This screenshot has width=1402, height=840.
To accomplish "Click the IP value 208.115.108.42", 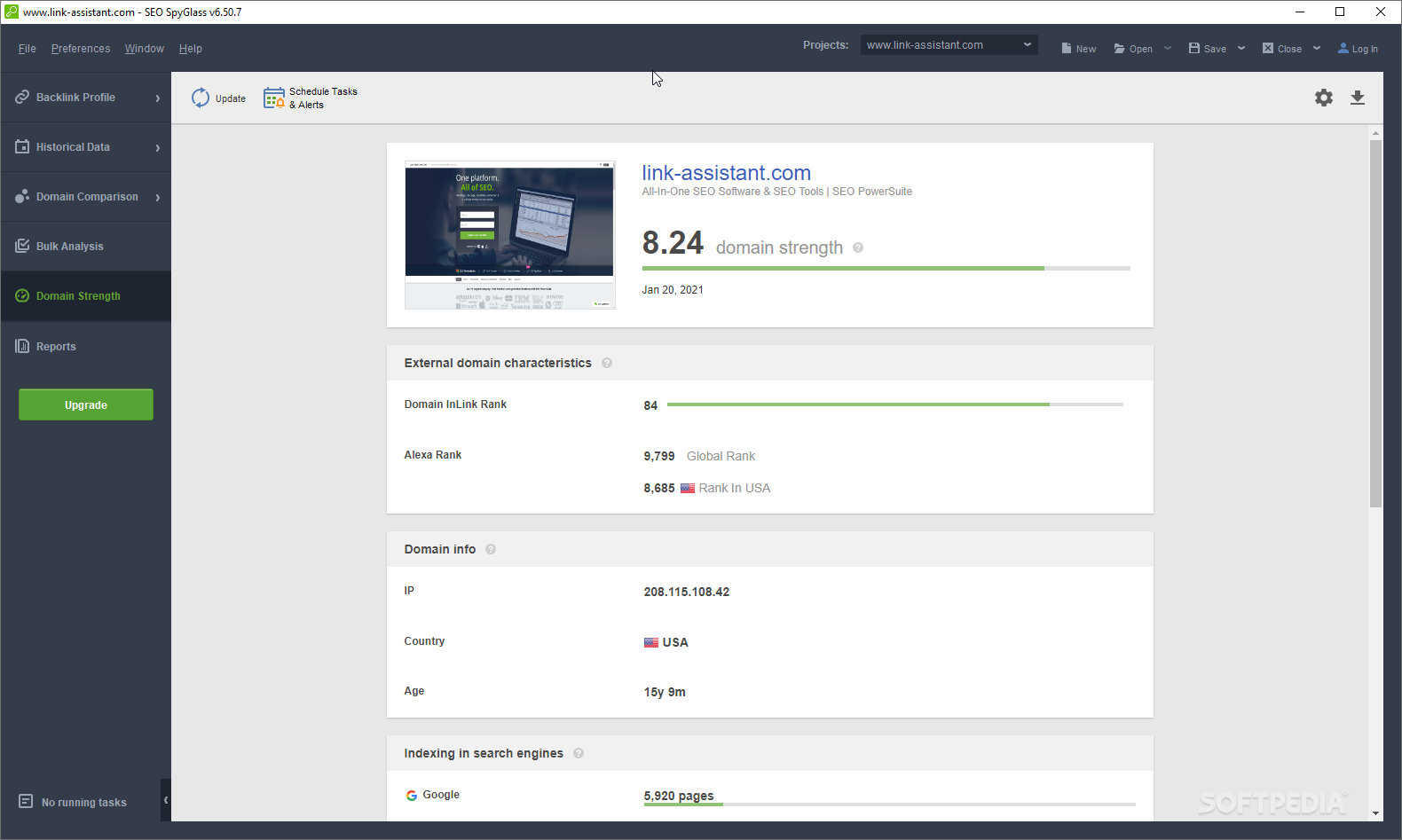I will pos(687,592).
